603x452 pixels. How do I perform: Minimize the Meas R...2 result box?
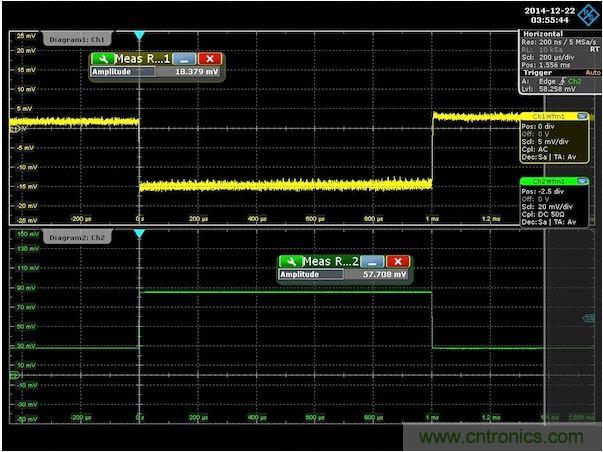pos(375,261)
